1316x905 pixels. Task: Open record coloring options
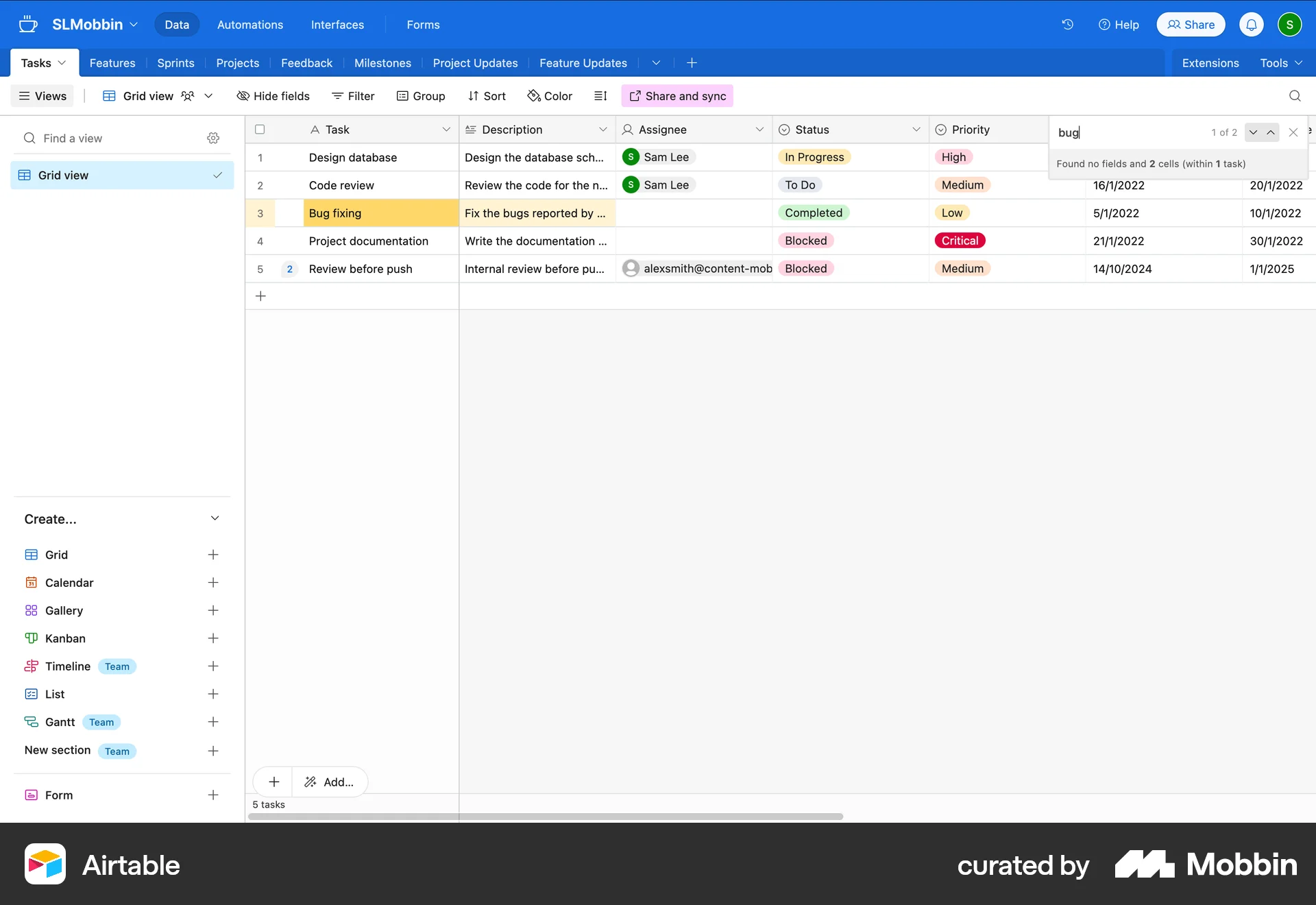coord(549,96)
